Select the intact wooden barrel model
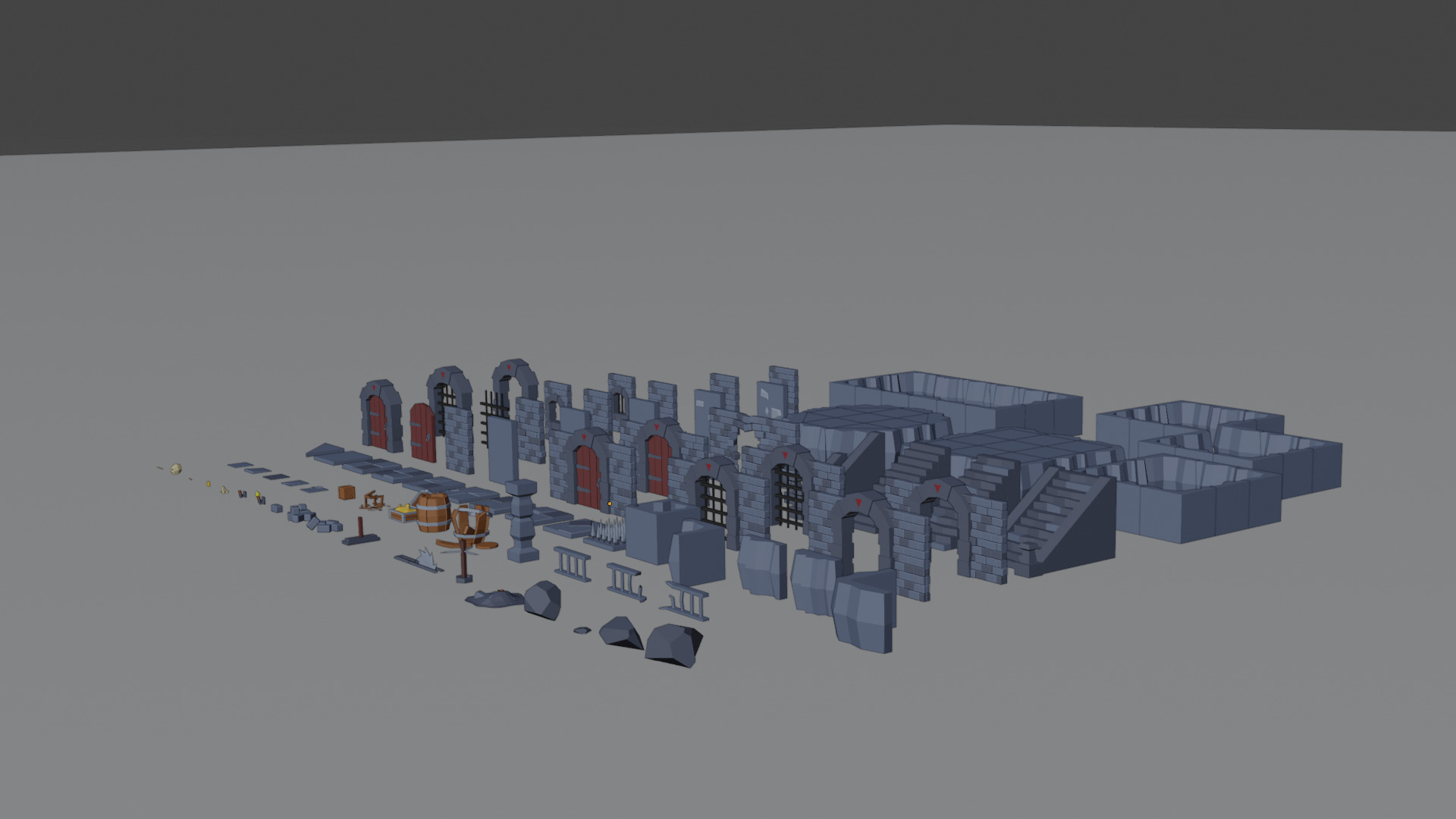Viewport: 1456px width, 819px height. [433, 512]
